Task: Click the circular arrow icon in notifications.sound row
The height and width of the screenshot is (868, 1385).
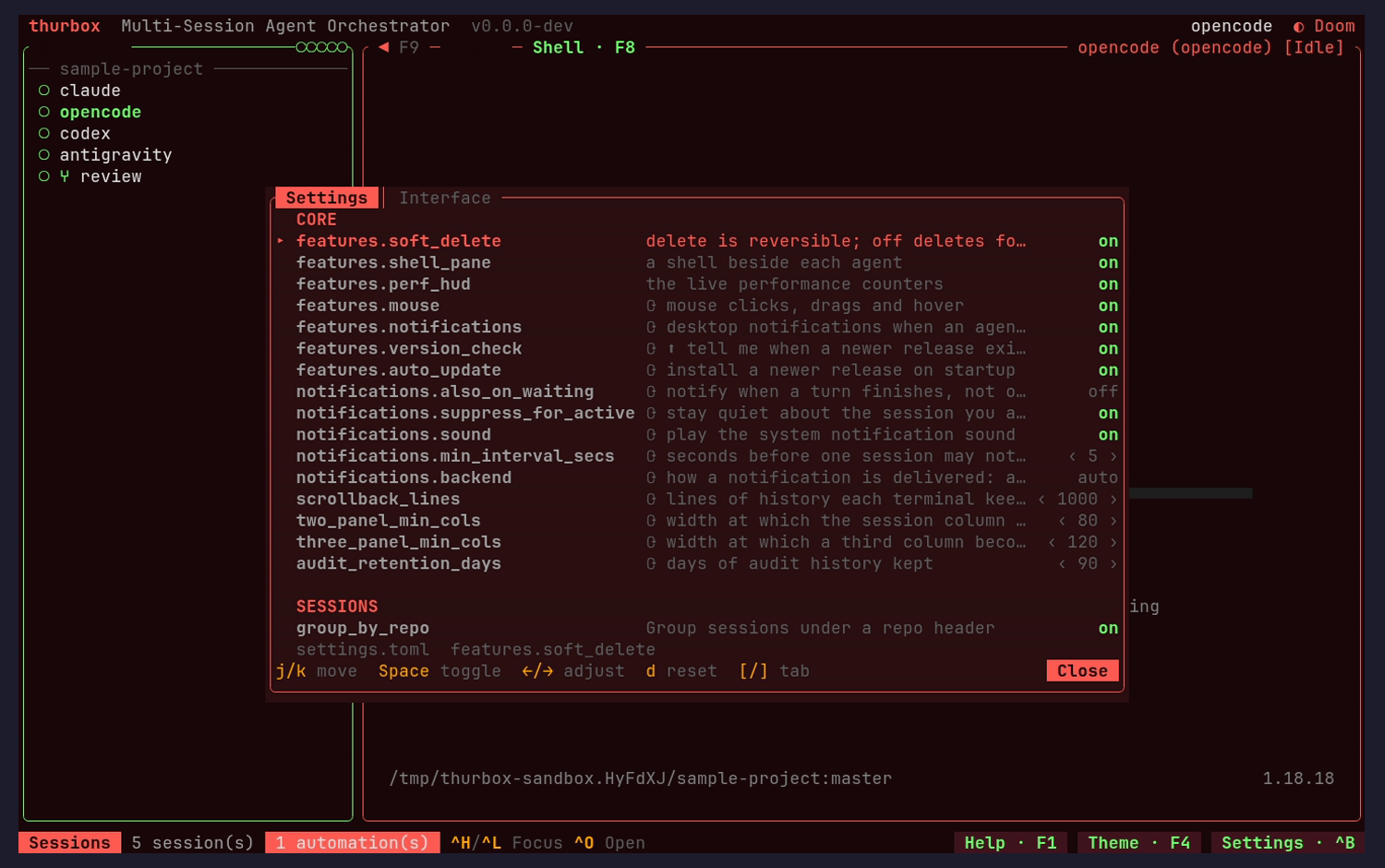Action: tap(651, 435)
